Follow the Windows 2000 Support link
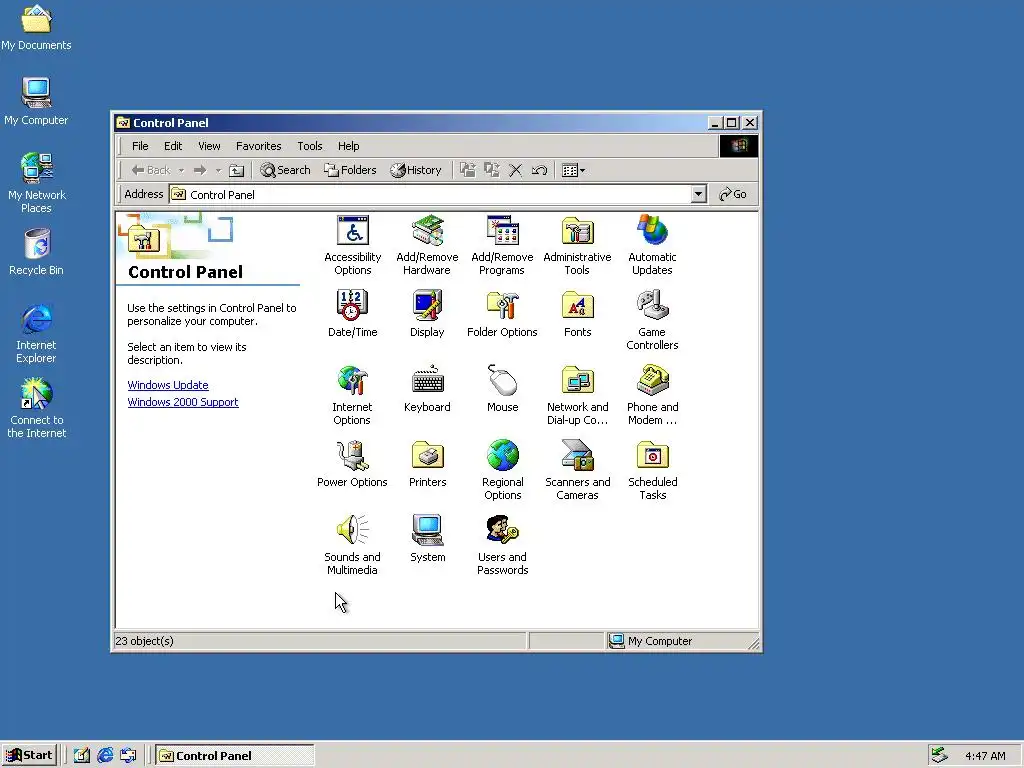The width and height of the screenshot is (1024, 768). (183, 402)
